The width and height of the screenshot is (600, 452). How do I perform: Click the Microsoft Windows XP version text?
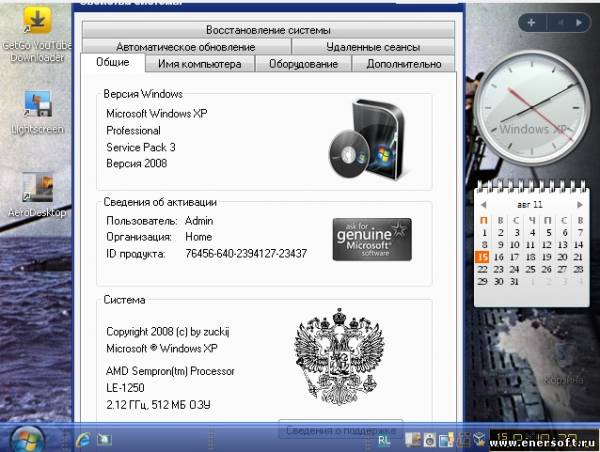coord(157,114)
